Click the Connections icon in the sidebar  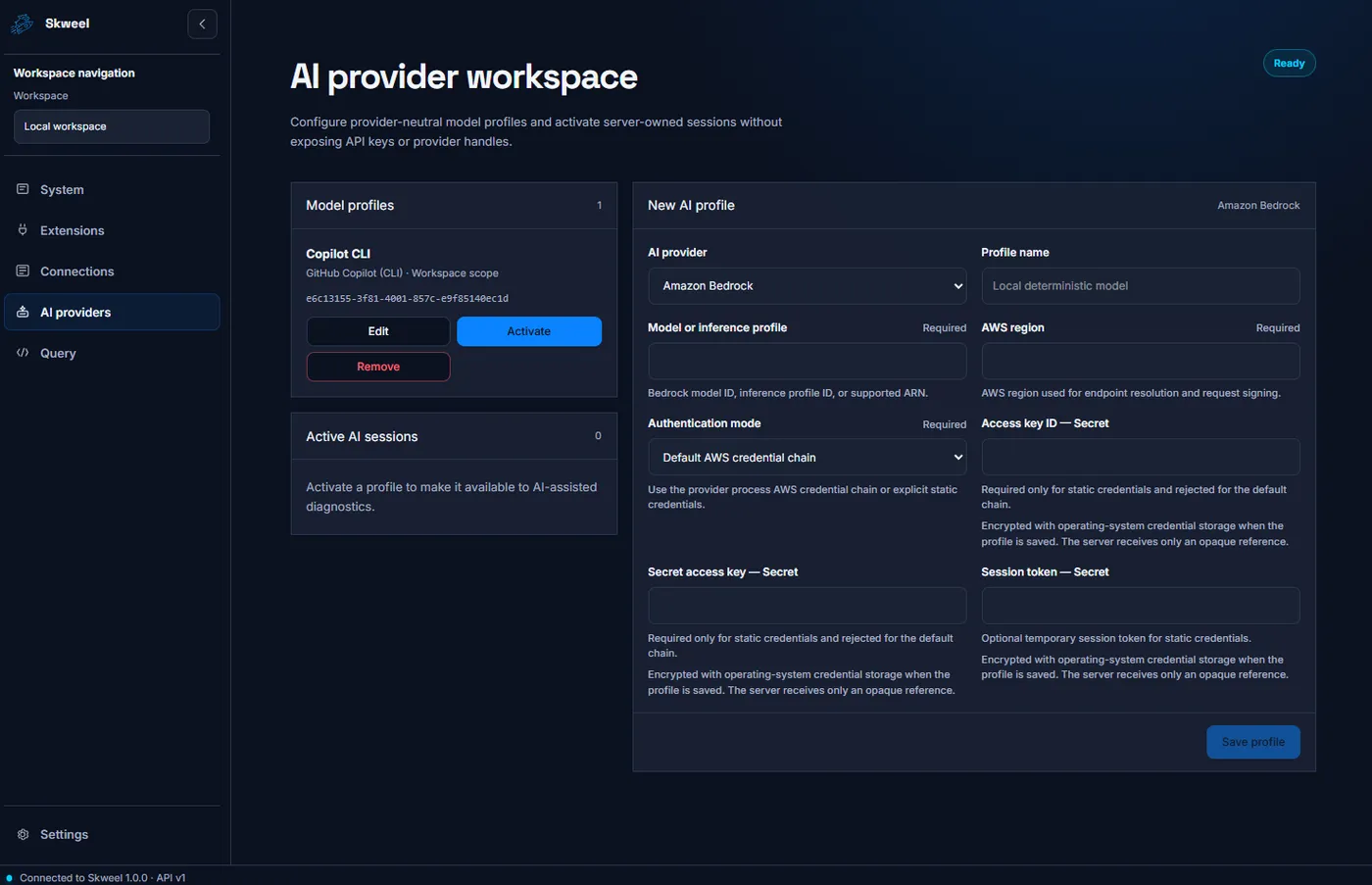pos(23,271)
